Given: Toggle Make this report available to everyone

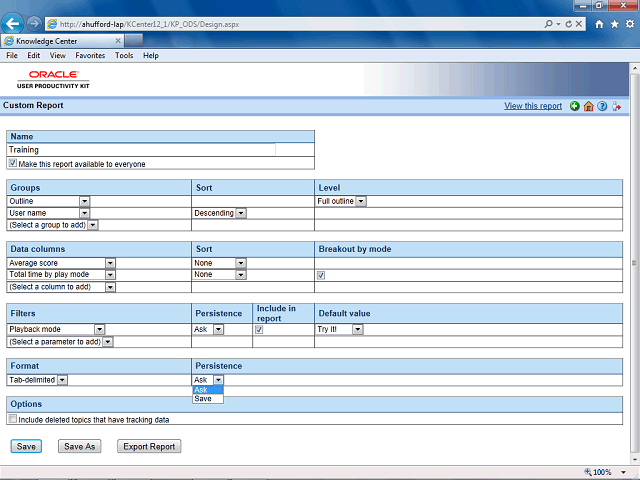Looking at the screenshot, I should pyautogui.click(x=13, y=163).
